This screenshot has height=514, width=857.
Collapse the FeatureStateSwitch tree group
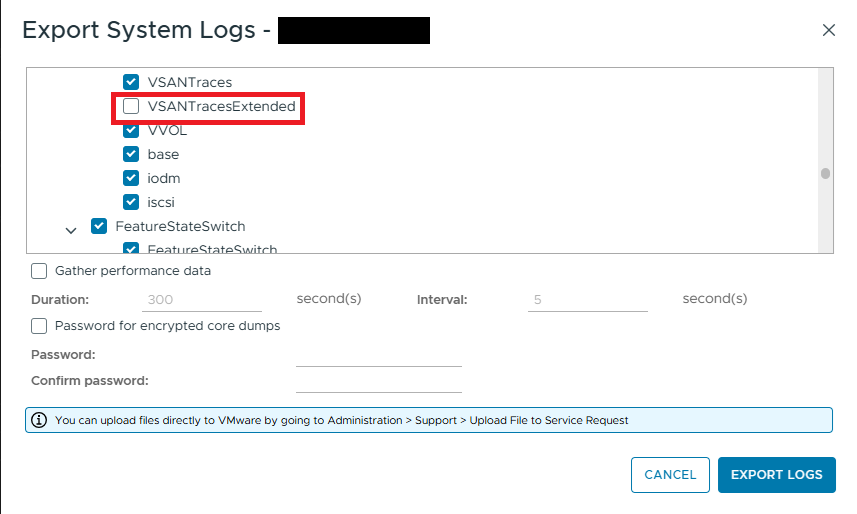coord(71,231)
